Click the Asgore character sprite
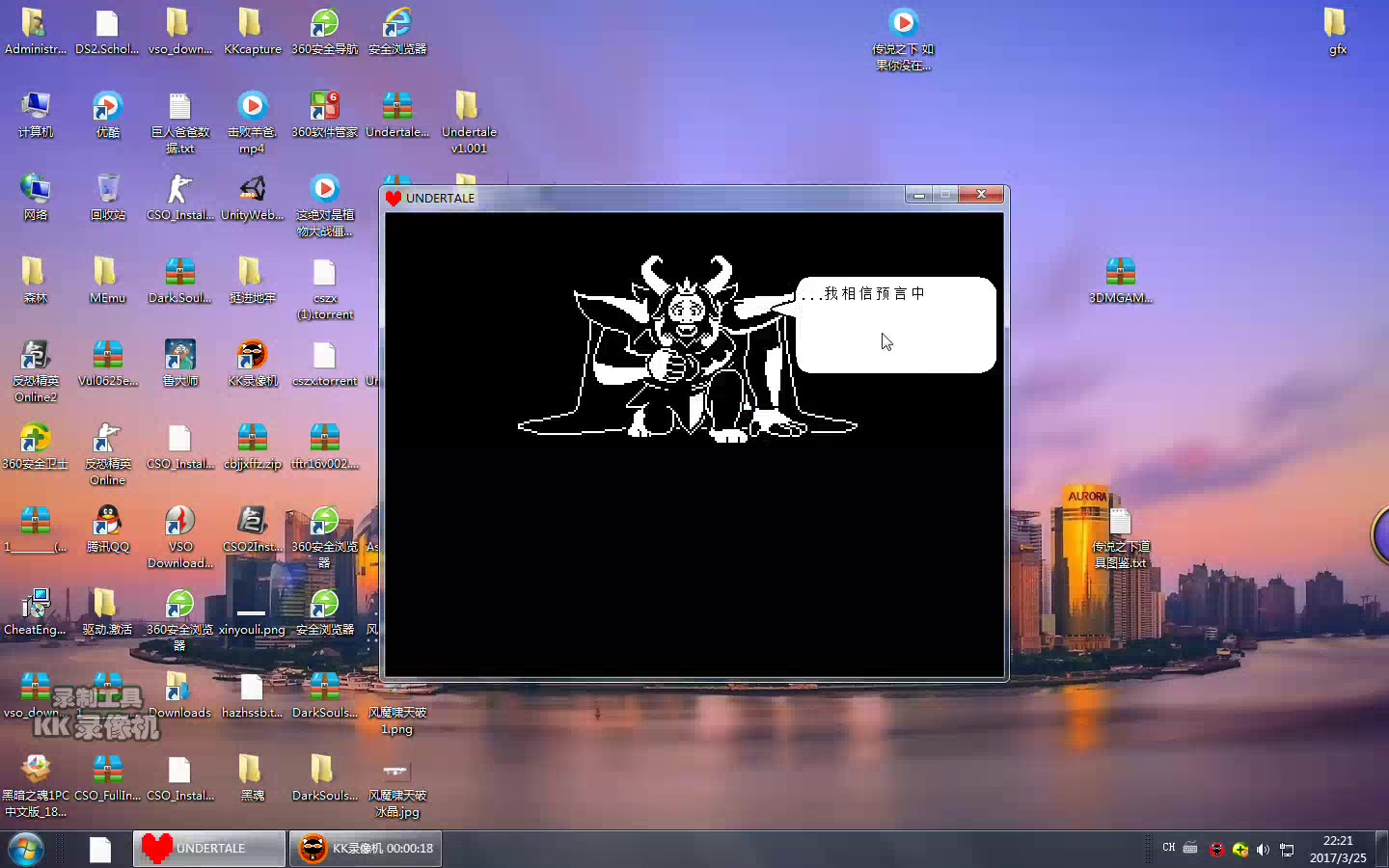Image resolution: width=1389 pixels, height=868 pixels. tap(687, 347)
